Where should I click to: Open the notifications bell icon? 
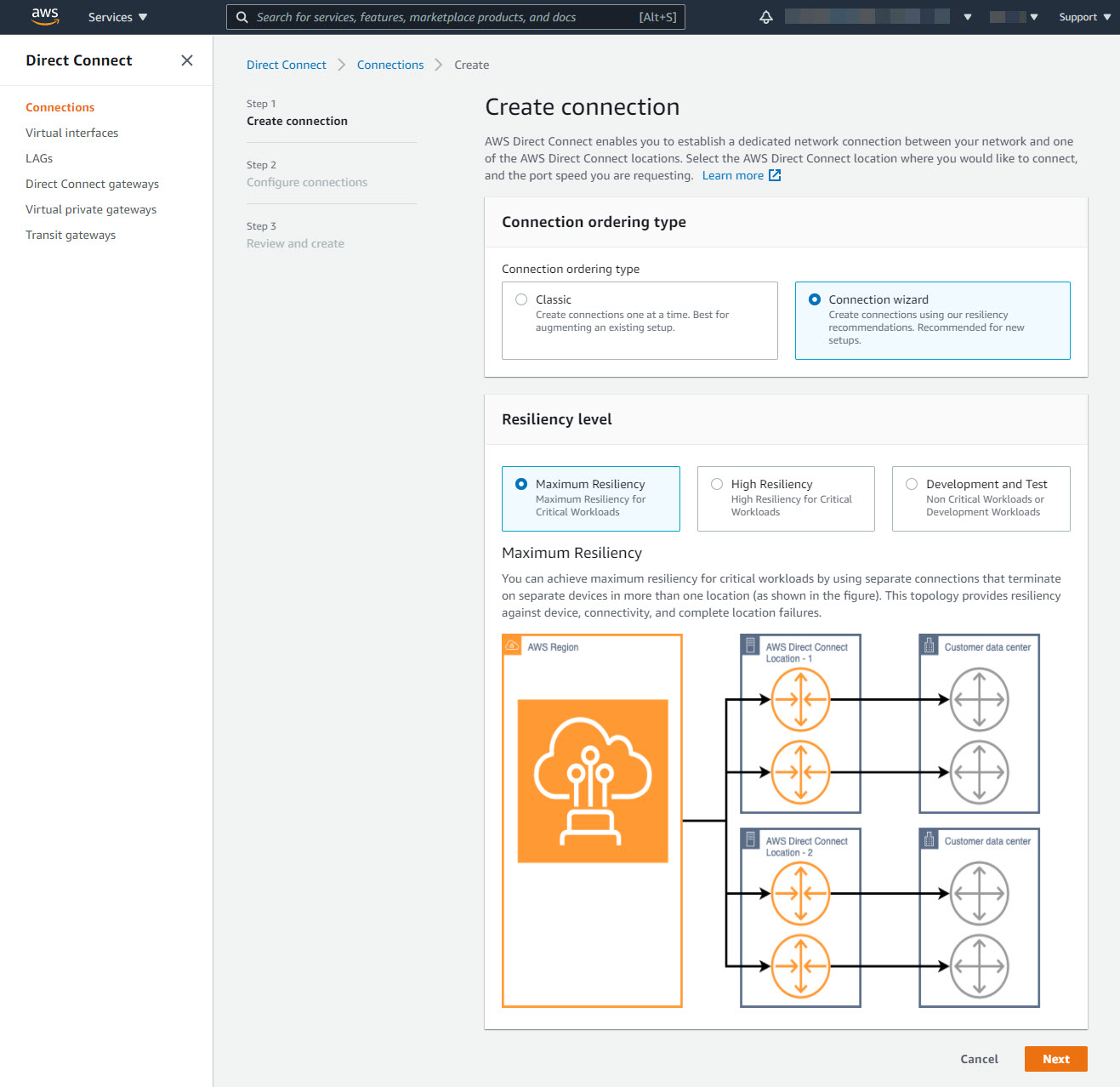[766, 17]
